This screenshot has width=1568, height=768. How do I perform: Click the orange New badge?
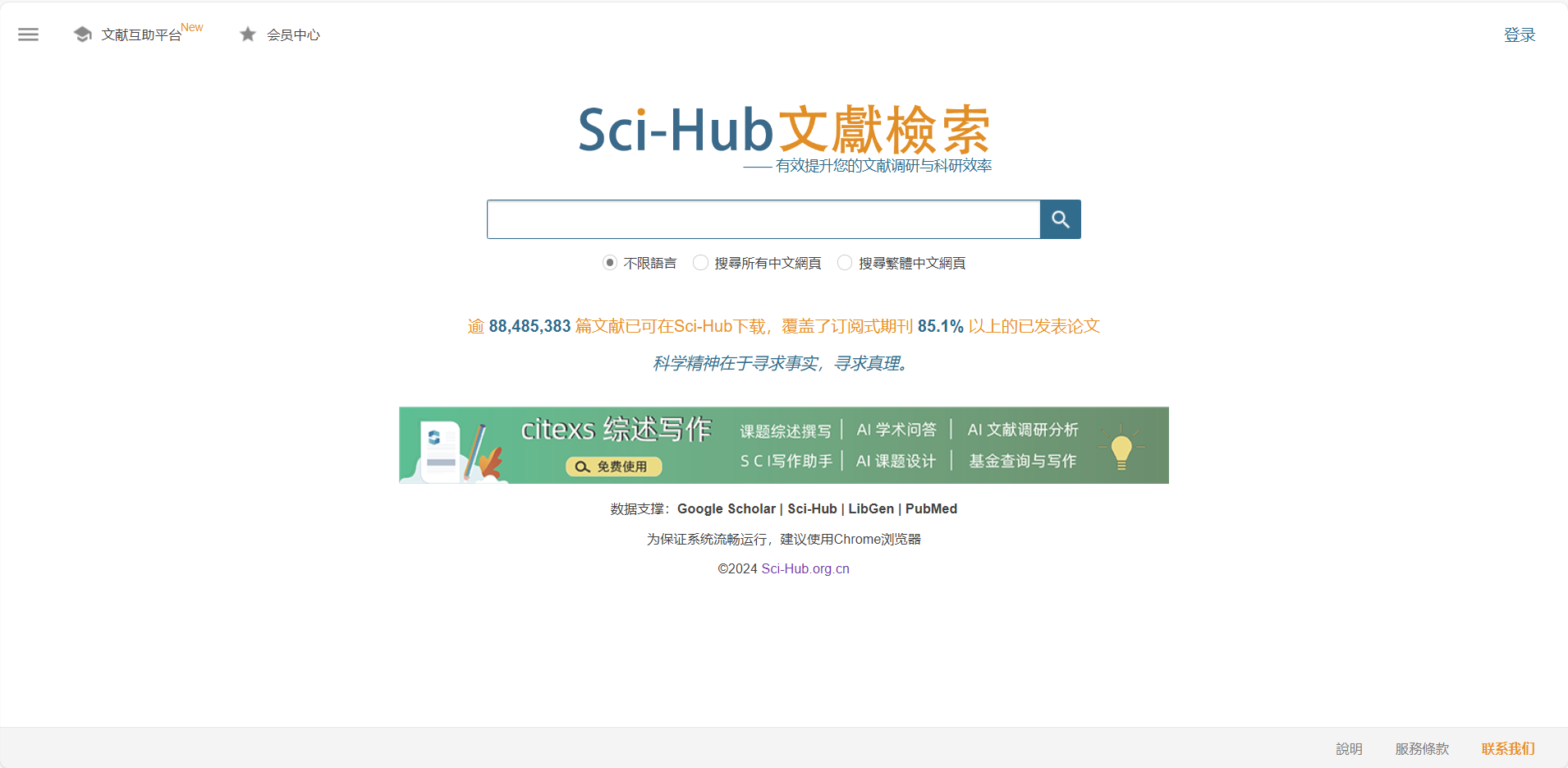tap(192, 27)
